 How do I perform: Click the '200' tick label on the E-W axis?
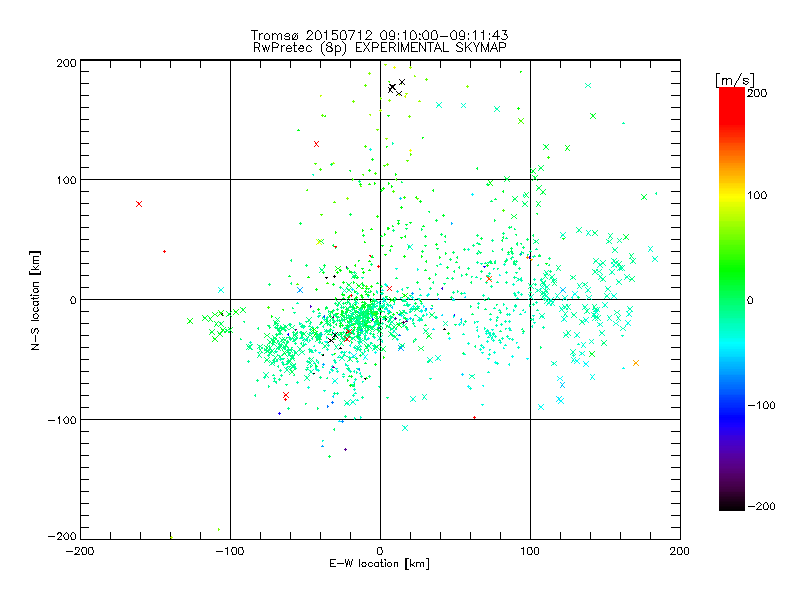680,551
